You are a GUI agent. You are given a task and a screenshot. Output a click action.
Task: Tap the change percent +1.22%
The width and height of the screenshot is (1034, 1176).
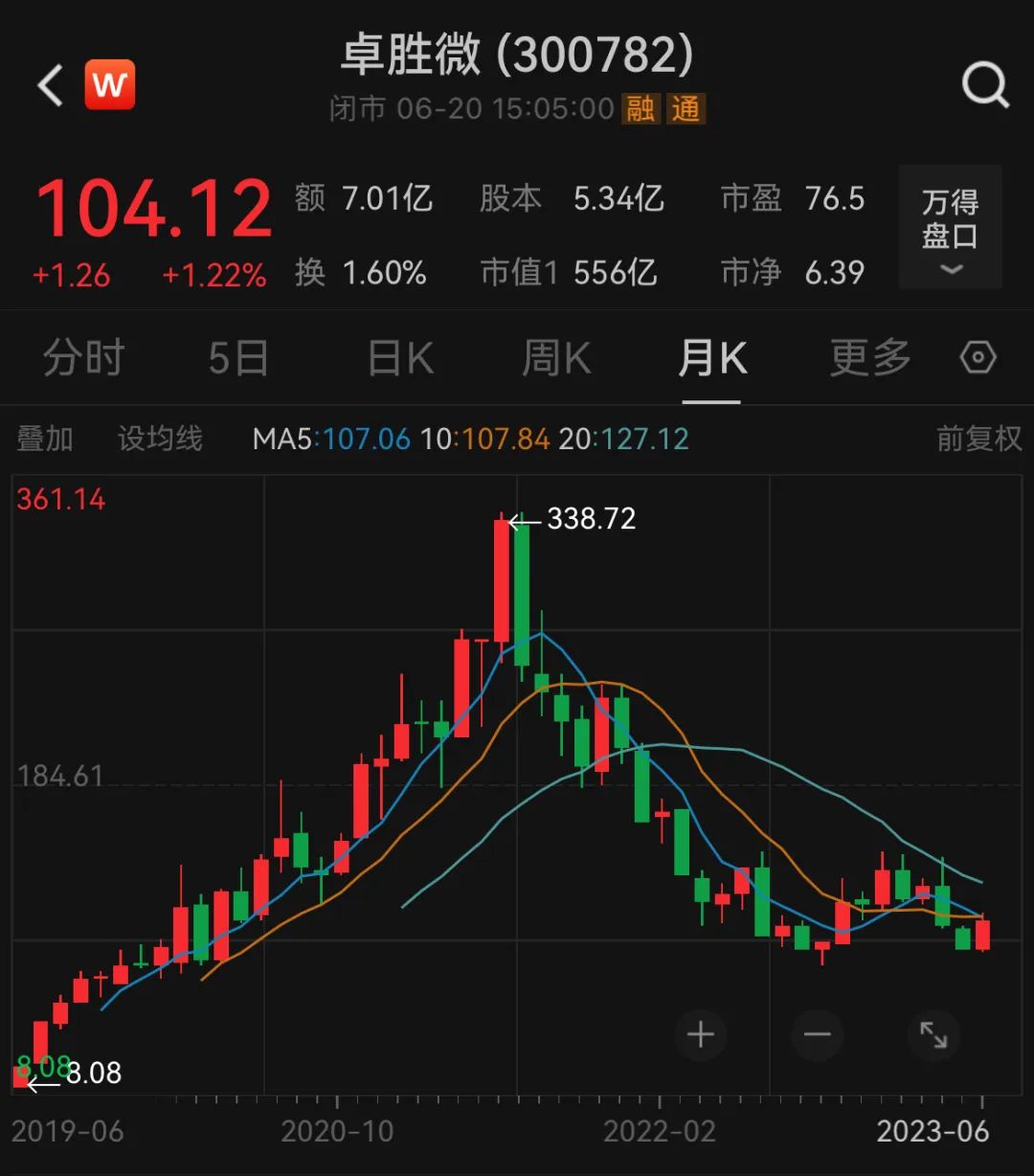coord(214,276)
